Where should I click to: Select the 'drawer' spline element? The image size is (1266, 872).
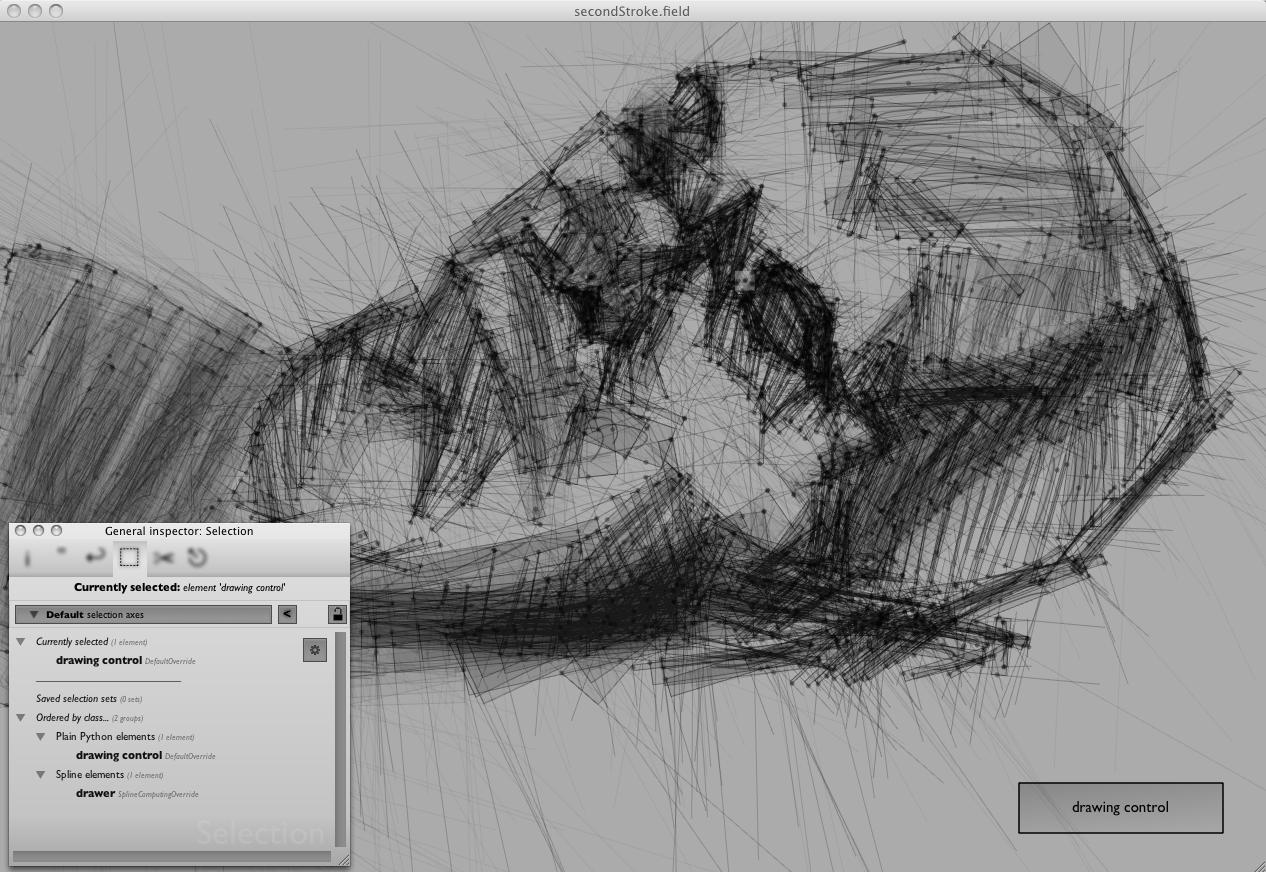[95, 793]
